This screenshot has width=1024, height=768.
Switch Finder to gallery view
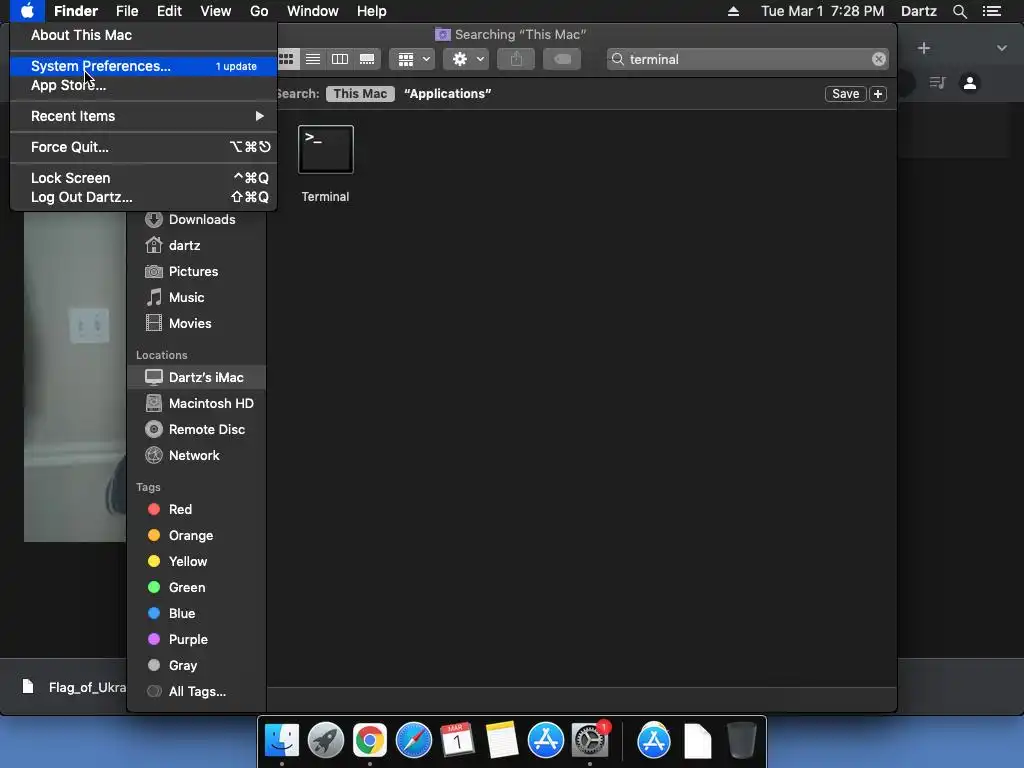click(367, 59)
